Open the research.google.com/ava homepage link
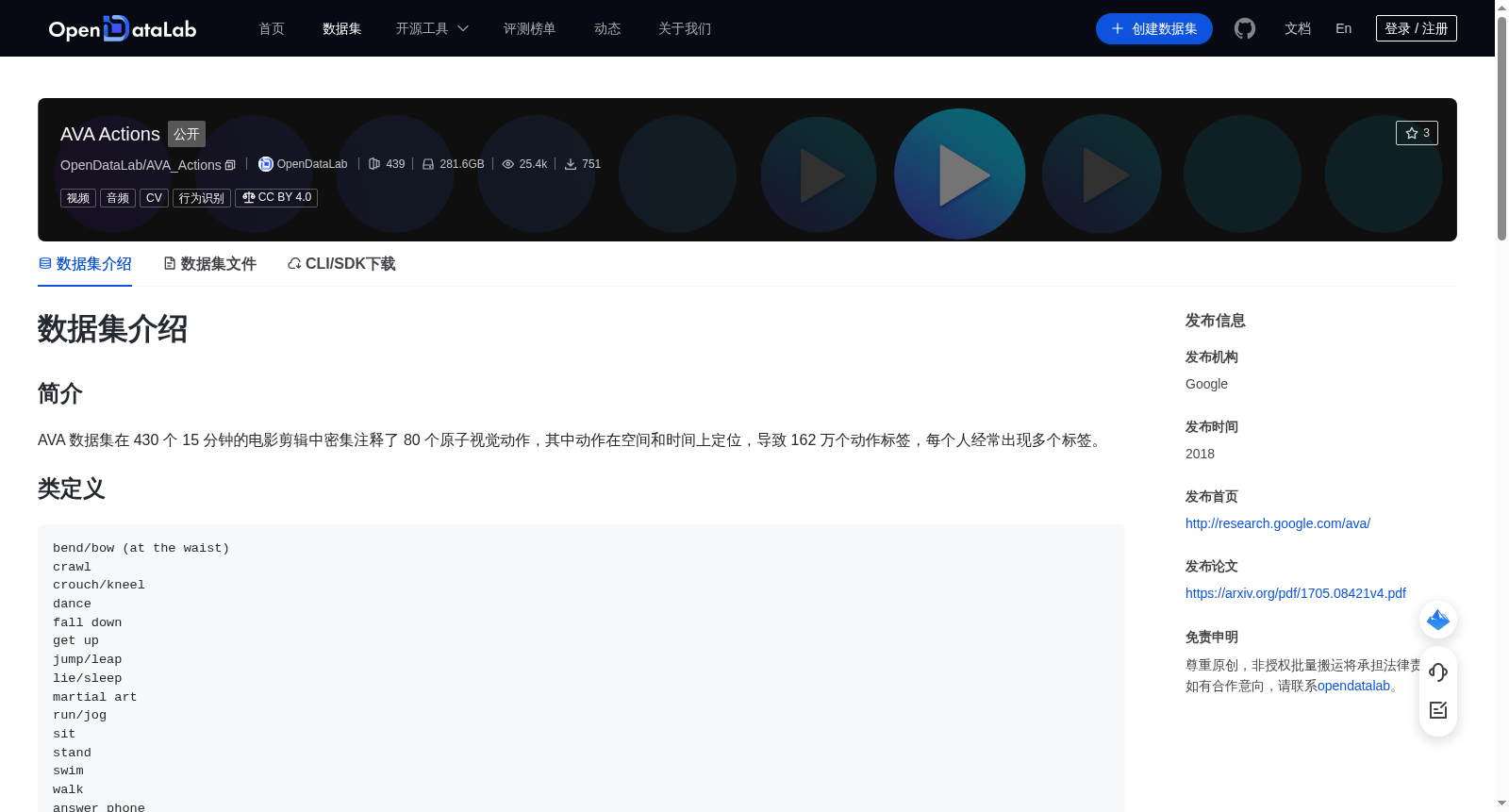 (x=1278, y=523)
